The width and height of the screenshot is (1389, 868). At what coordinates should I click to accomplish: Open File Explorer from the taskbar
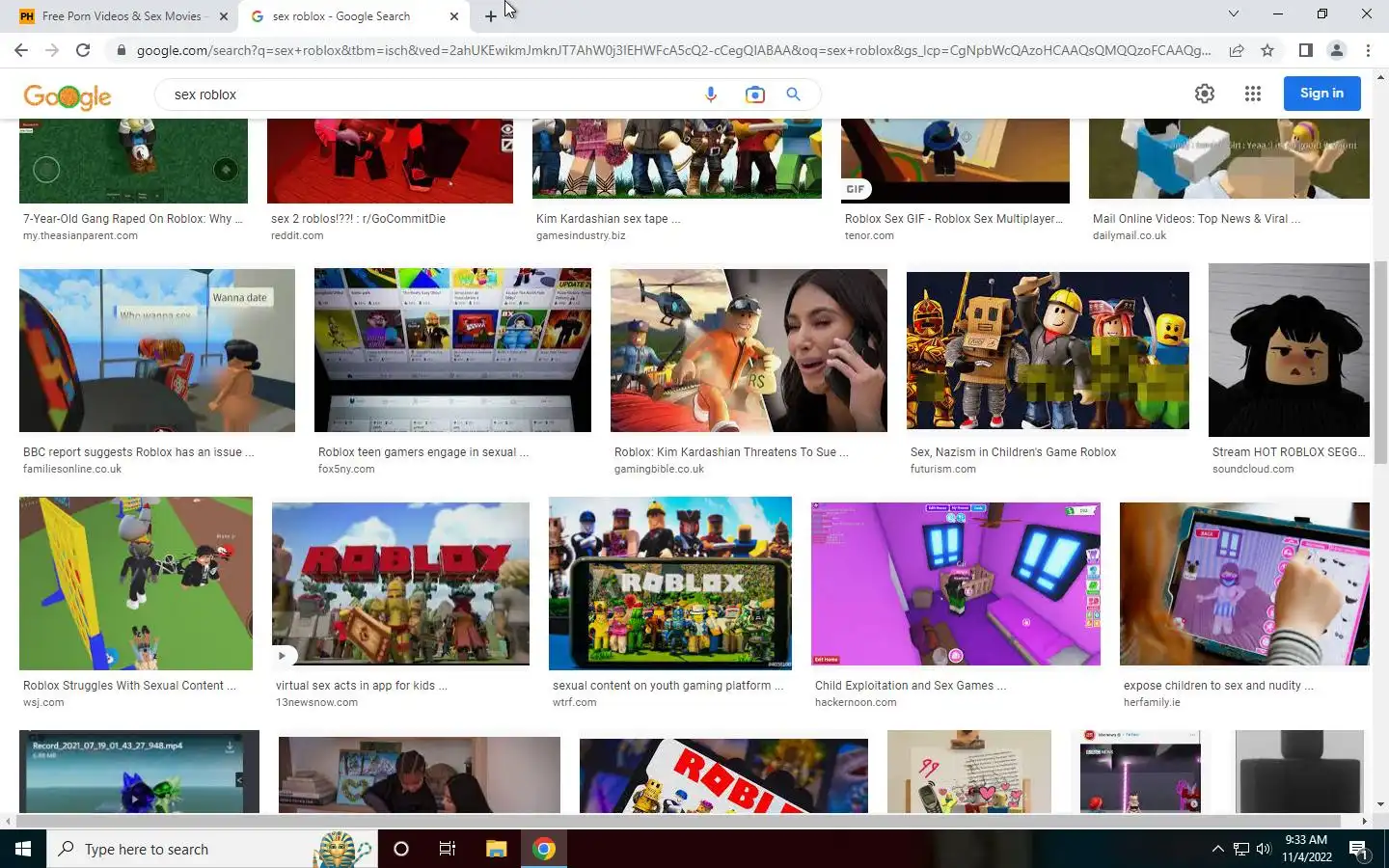point(496,849)
